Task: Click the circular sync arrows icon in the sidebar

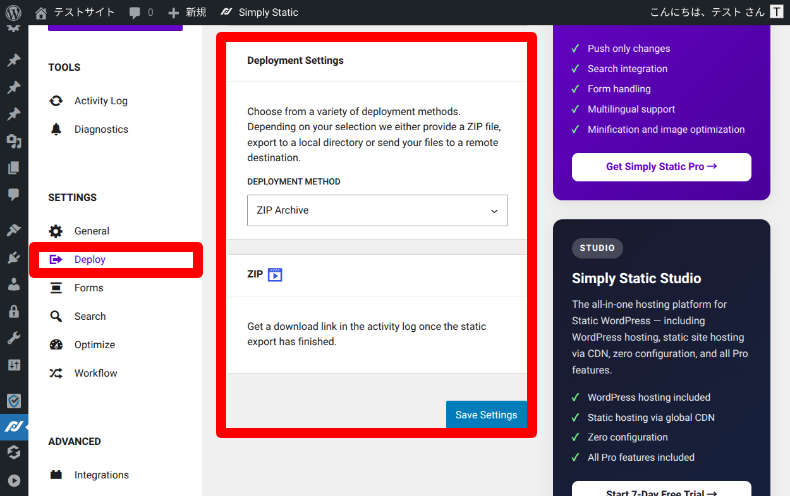Action: (x=14, y=452)
